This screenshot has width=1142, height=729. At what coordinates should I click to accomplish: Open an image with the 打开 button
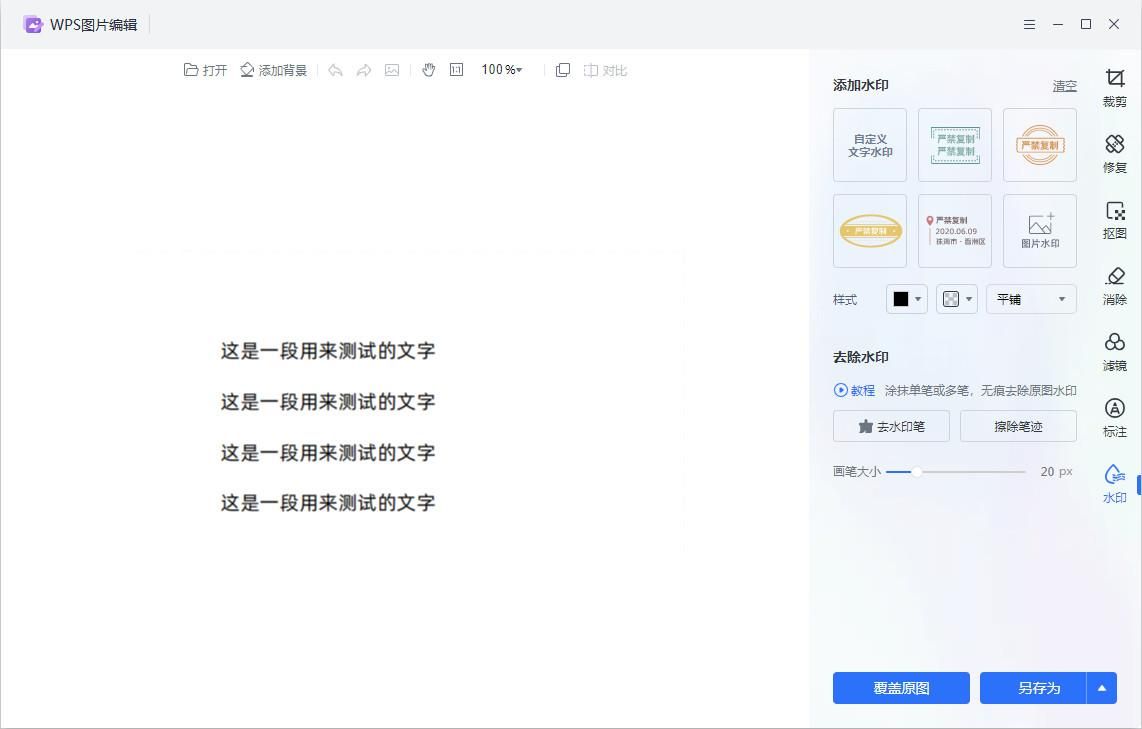205,70
